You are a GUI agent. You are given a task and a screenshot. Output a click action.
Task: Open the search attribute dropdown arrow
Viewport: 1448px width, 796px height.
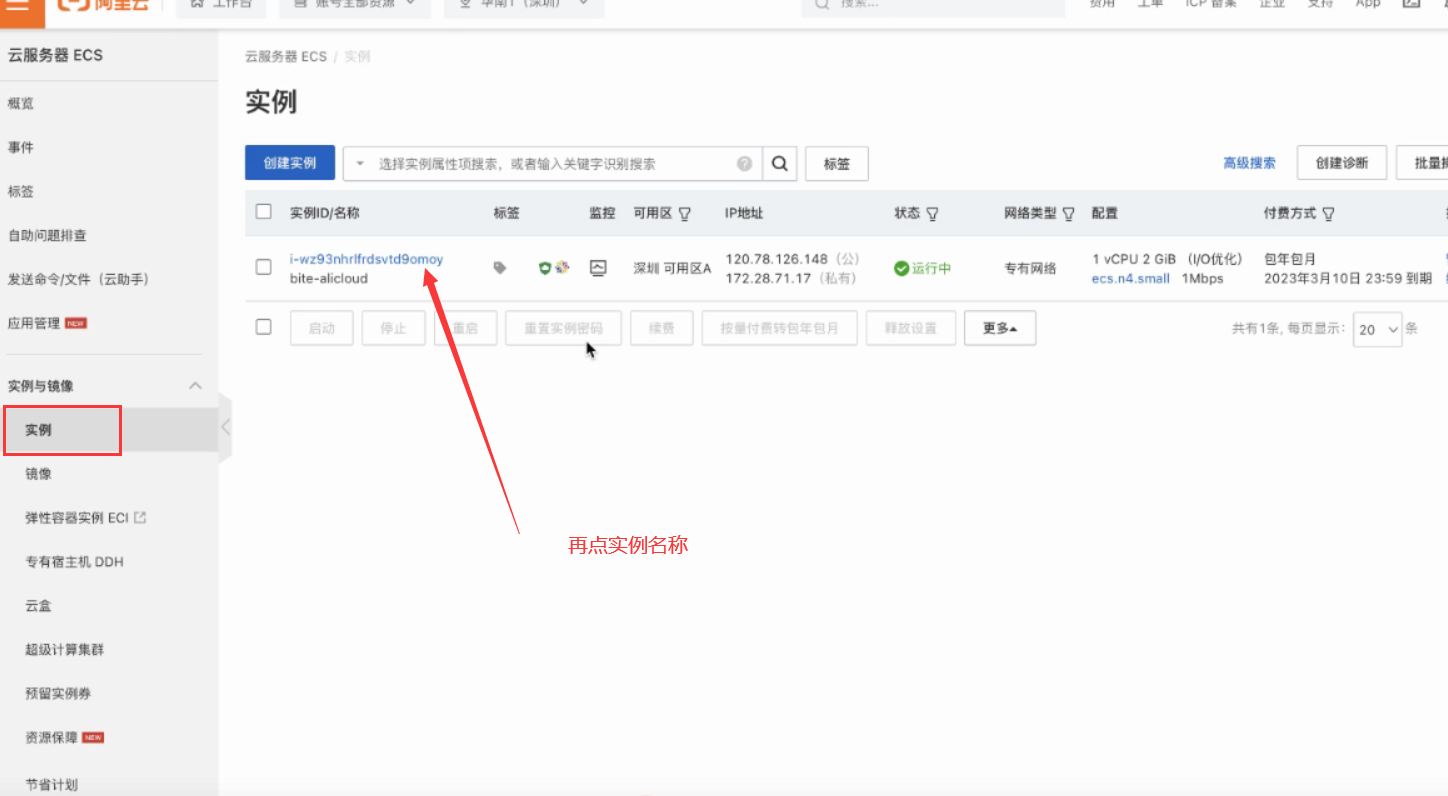pos(360,164)
